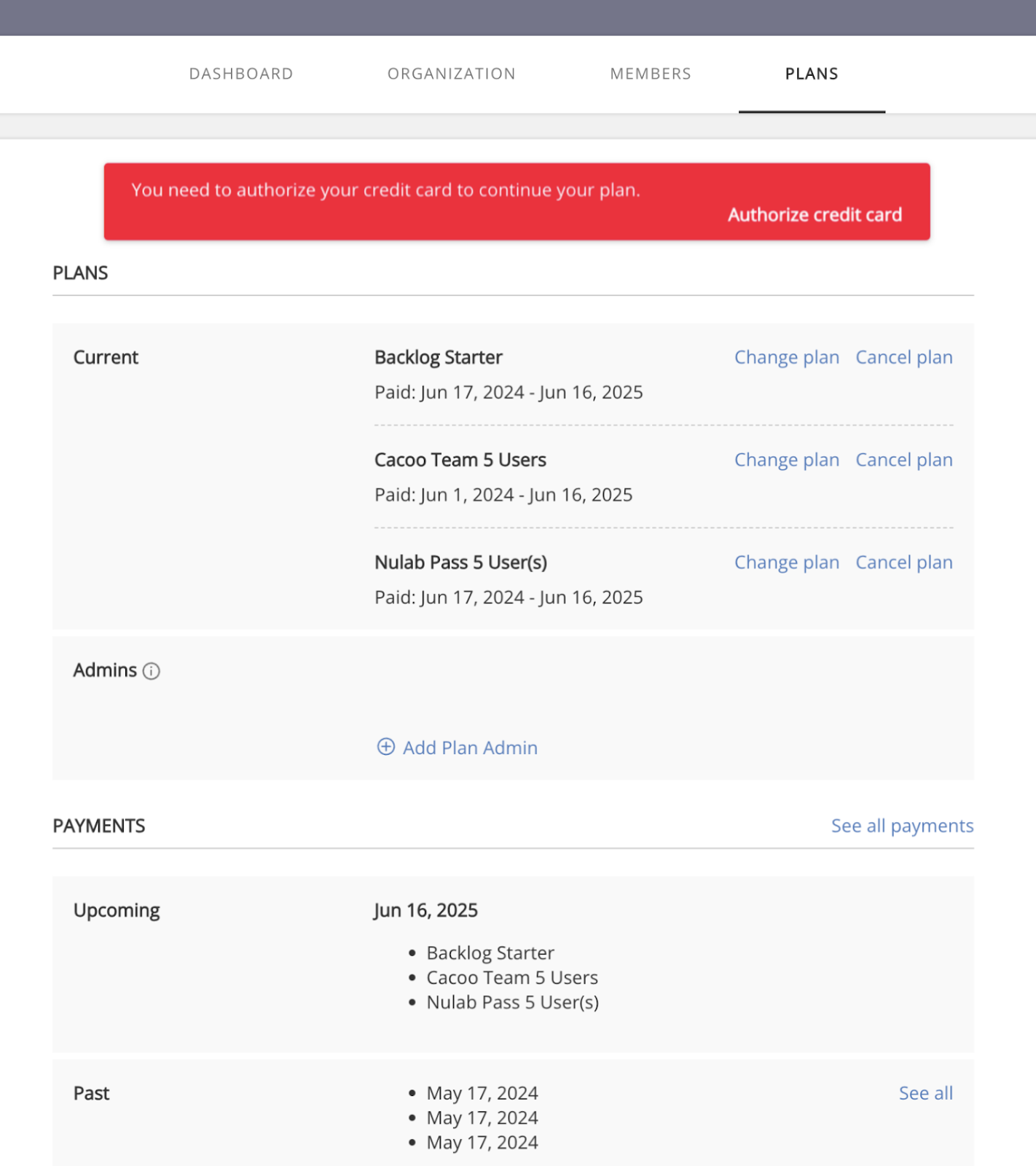The width and height of the screenshot is (1036, 1166).
Task: Click Backlog Starter in upcoming payments list
Action: point(490,953)
